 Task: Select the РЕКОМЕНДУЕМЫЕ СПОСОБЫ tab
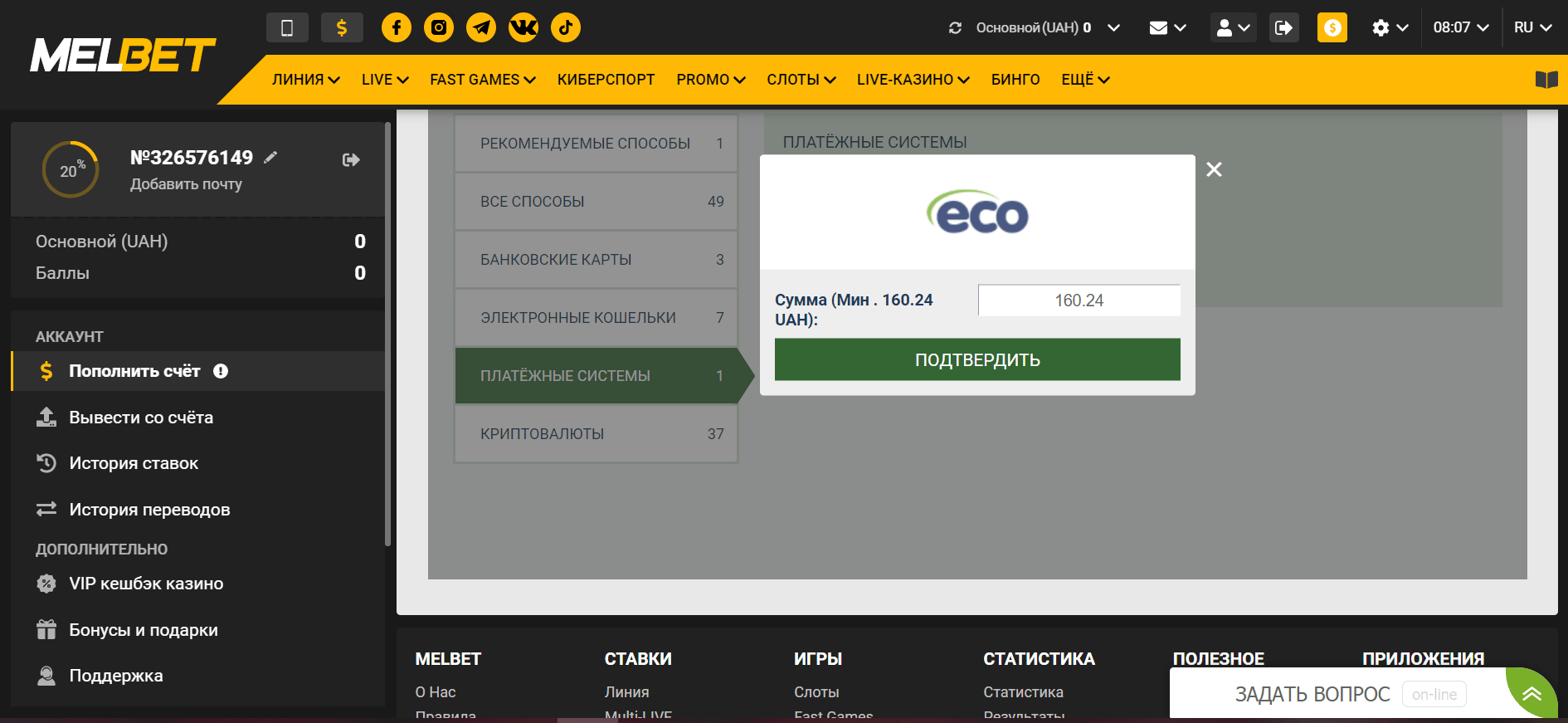tap(597, 144)
